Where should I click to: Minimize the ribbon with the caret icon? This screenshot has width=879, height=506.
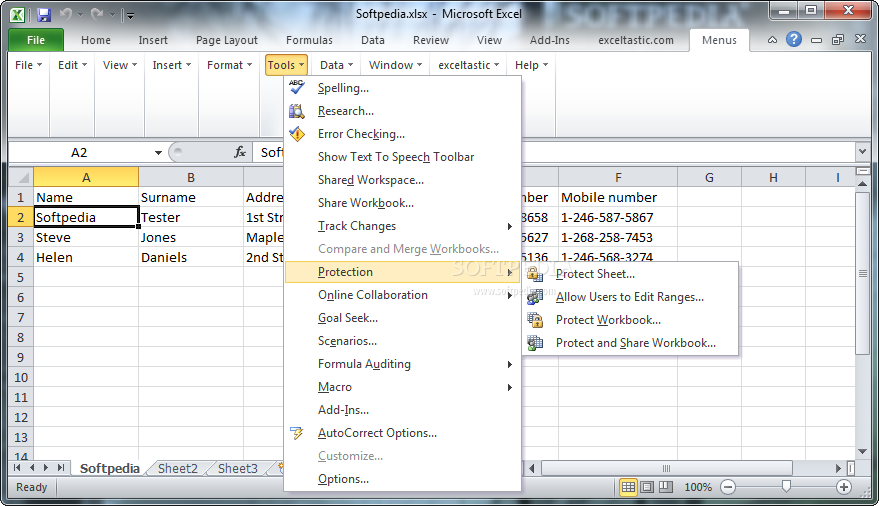point(772,40)
